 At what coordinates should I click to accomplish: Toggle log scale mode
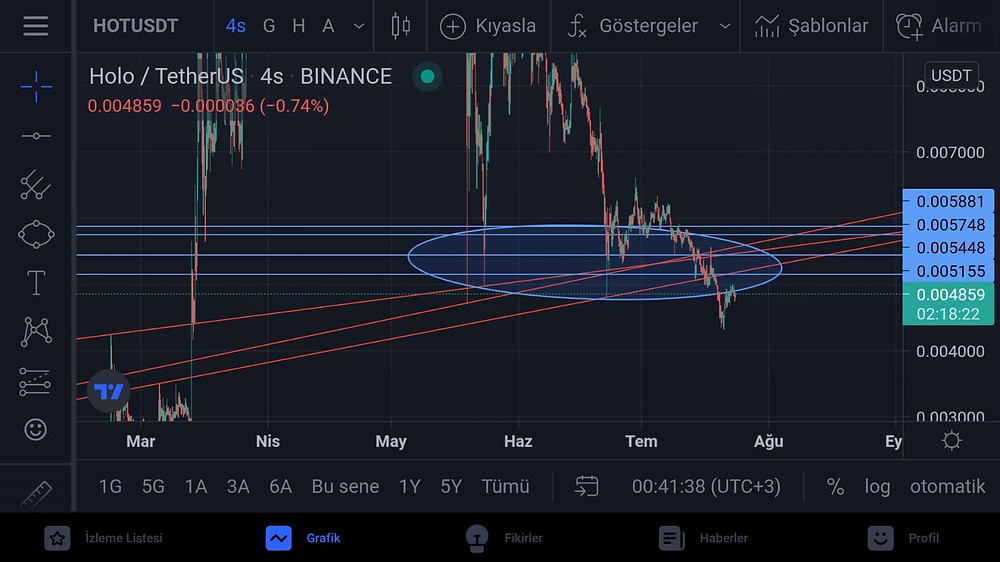878,487
